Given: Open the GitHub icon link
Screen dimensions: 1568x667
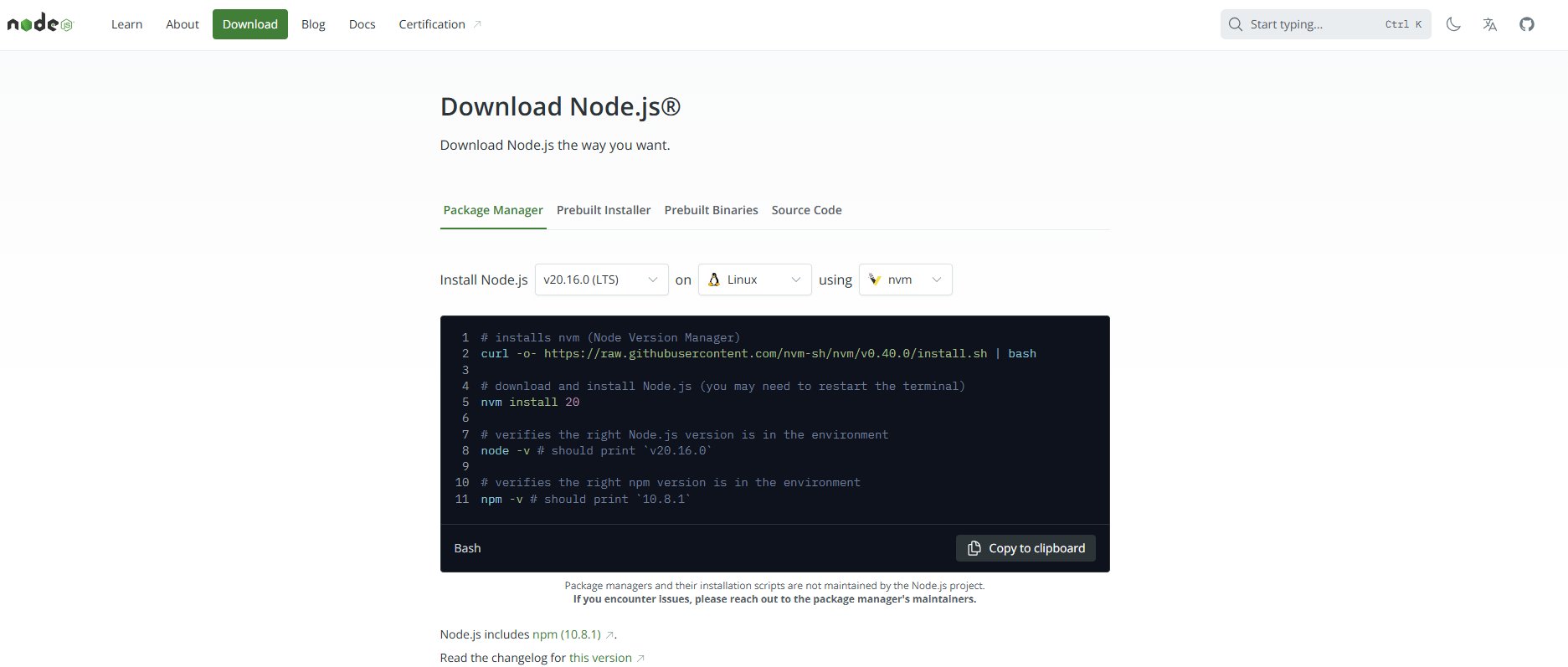Looking at the screenshot, I should point(1527,24).
